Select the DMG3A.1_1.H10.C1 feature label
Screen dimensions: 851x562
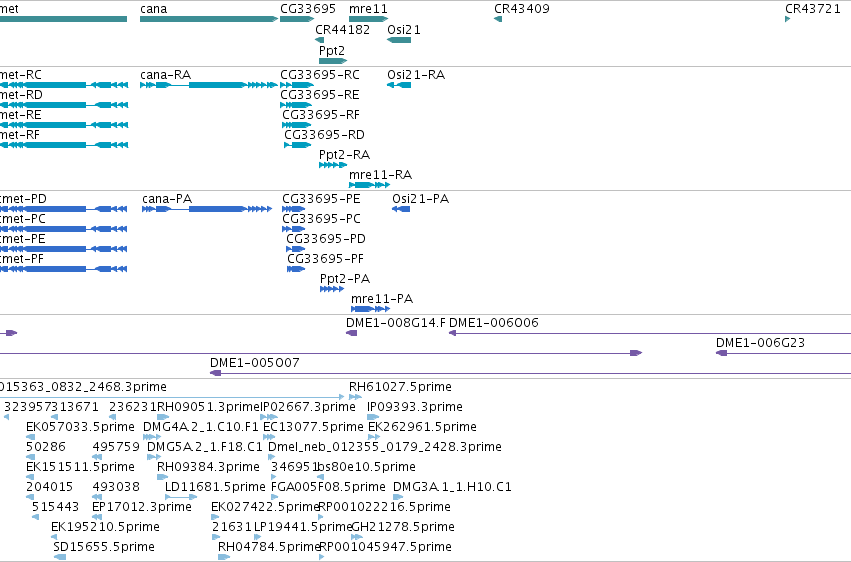pyautogui.click(x=452, y=488)
